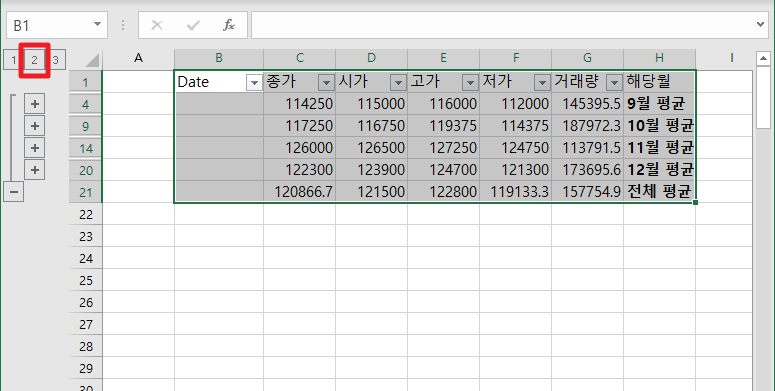Click the scroll up arrow of vertical scrollbar
Screen dimensions: 775x391
click(764, 59)
